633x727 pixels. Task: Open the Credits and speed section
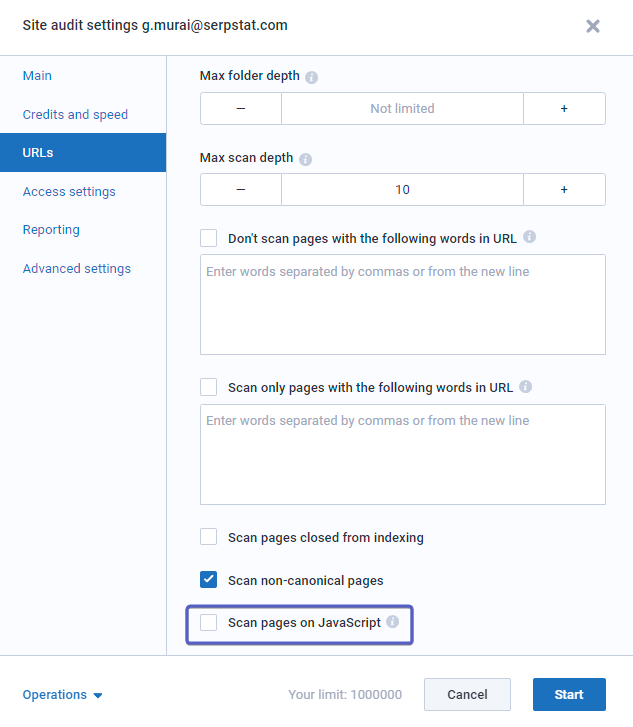click(75, 115)
